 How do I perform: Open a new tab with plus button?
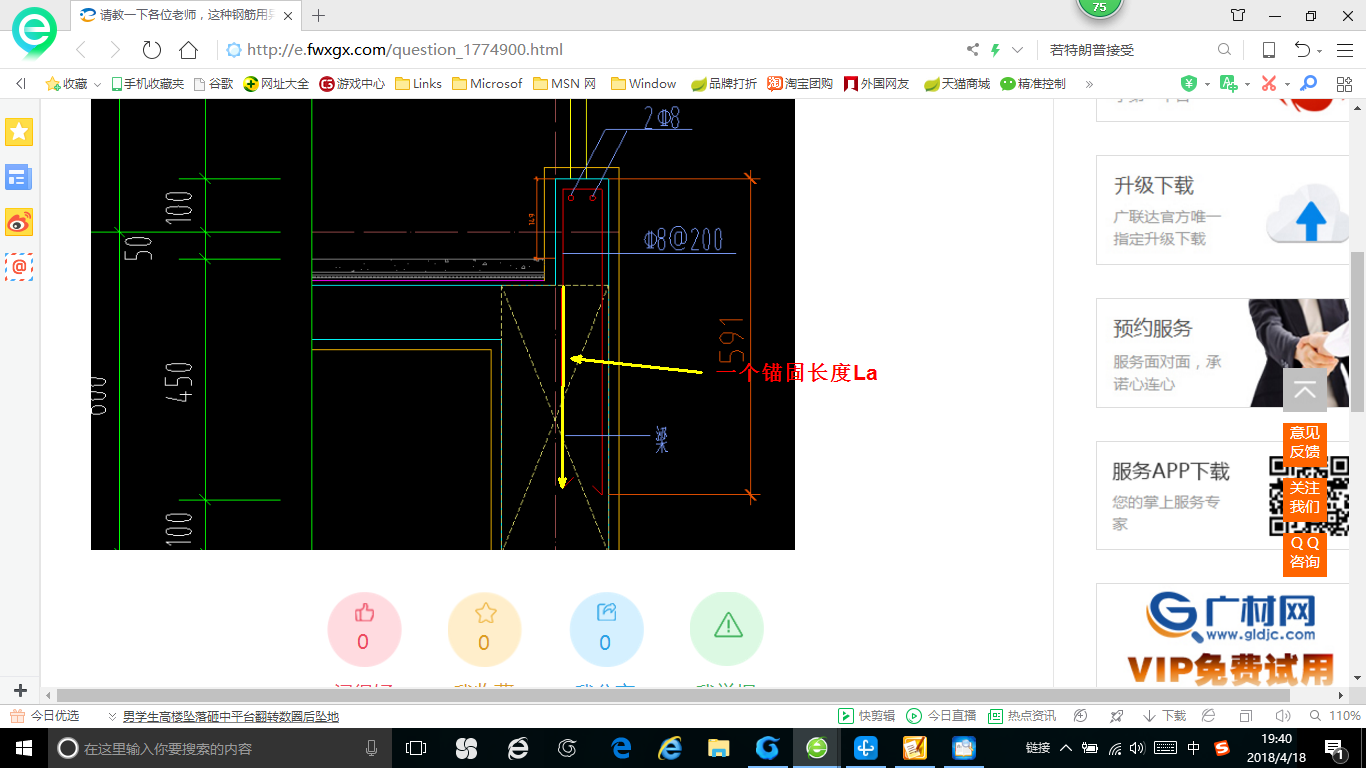pyautogui.click(x=319, y=15)
